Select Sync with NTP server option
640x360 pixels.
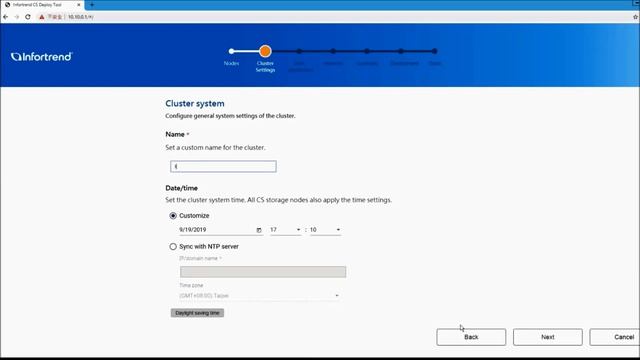[173, 247]
